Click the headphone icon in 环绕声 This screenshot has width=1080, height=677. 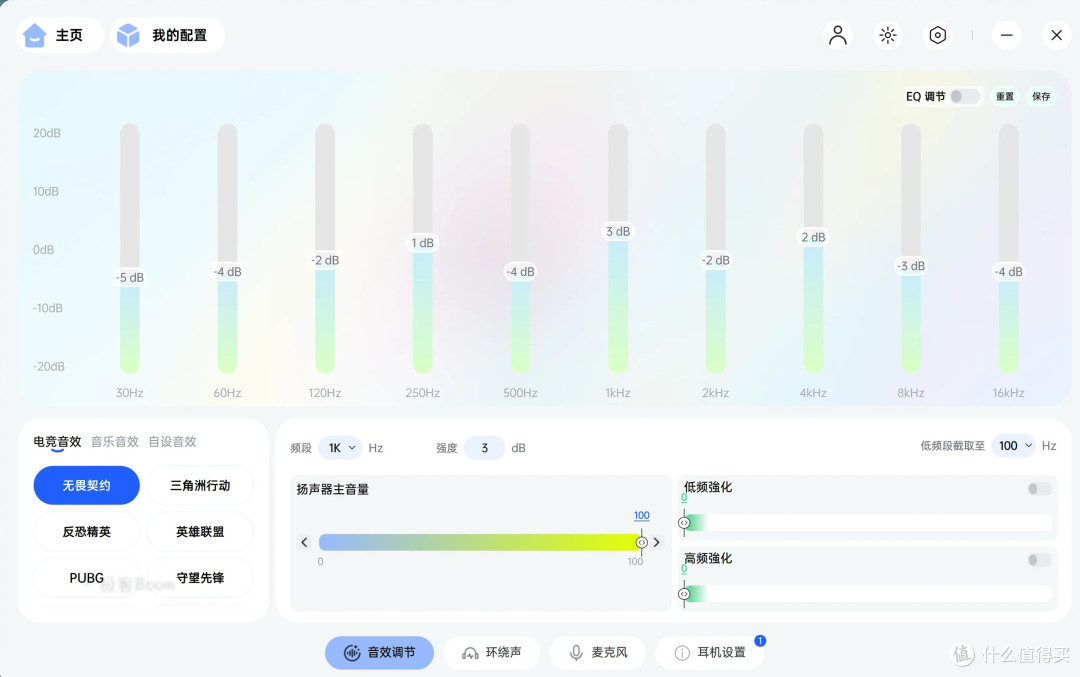click(x=470, y=653)
